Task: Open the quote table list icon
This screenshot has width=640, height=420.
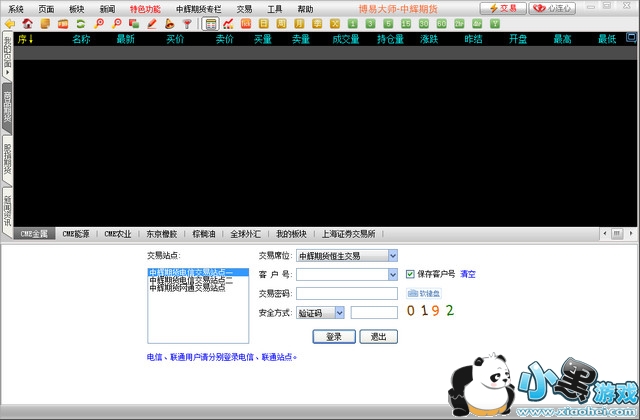Action: (x=210, y=23)
